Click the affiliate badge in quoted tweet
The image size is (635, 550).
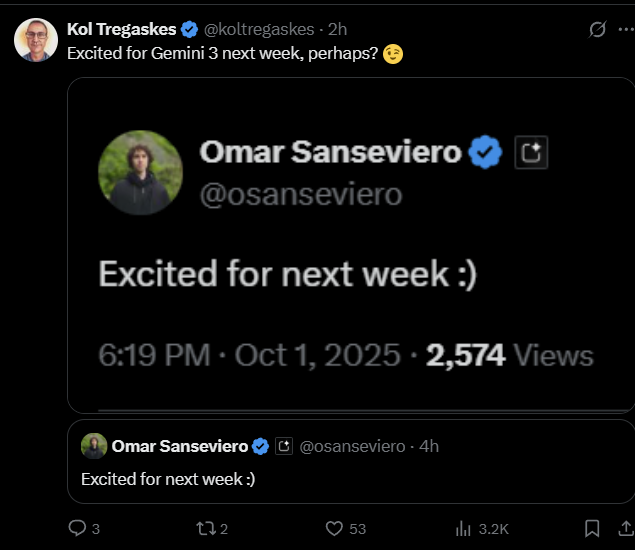point(284,446)
